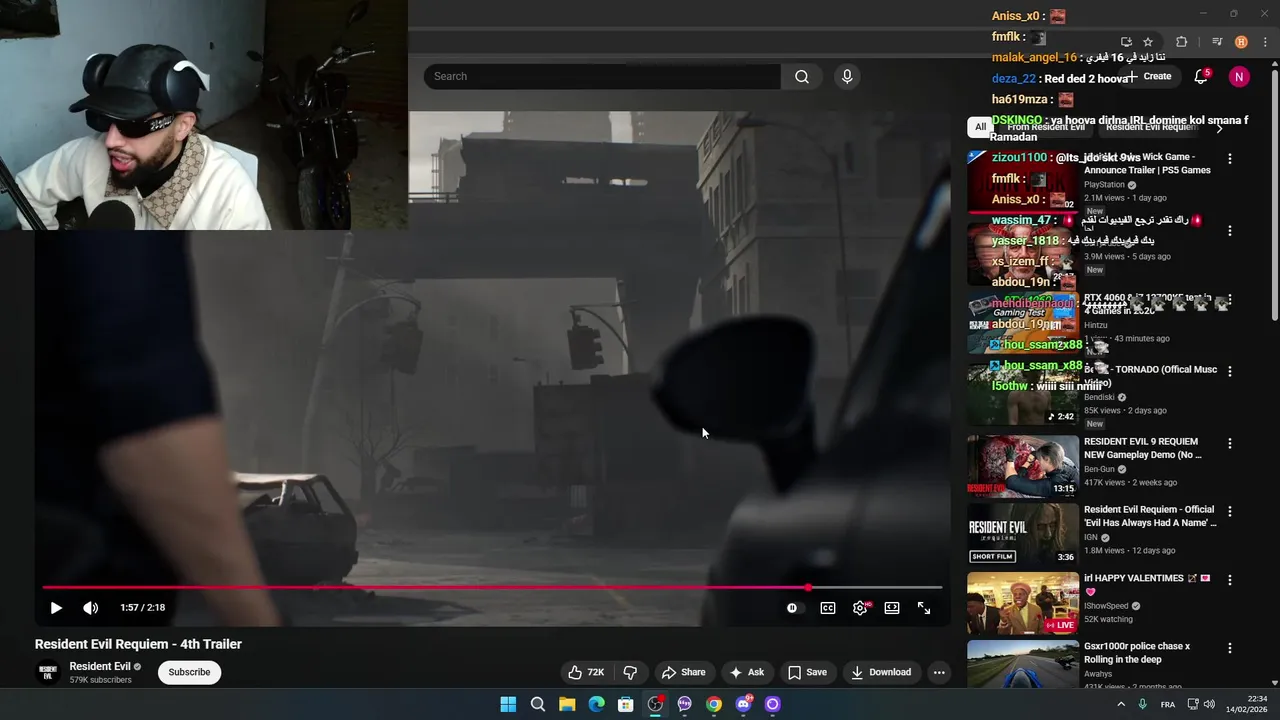This screenshot has height=720, width=1280.
Task: Open the IShowSpeed LIVE stream thumbnail
Action: [x=1023, y=603]
